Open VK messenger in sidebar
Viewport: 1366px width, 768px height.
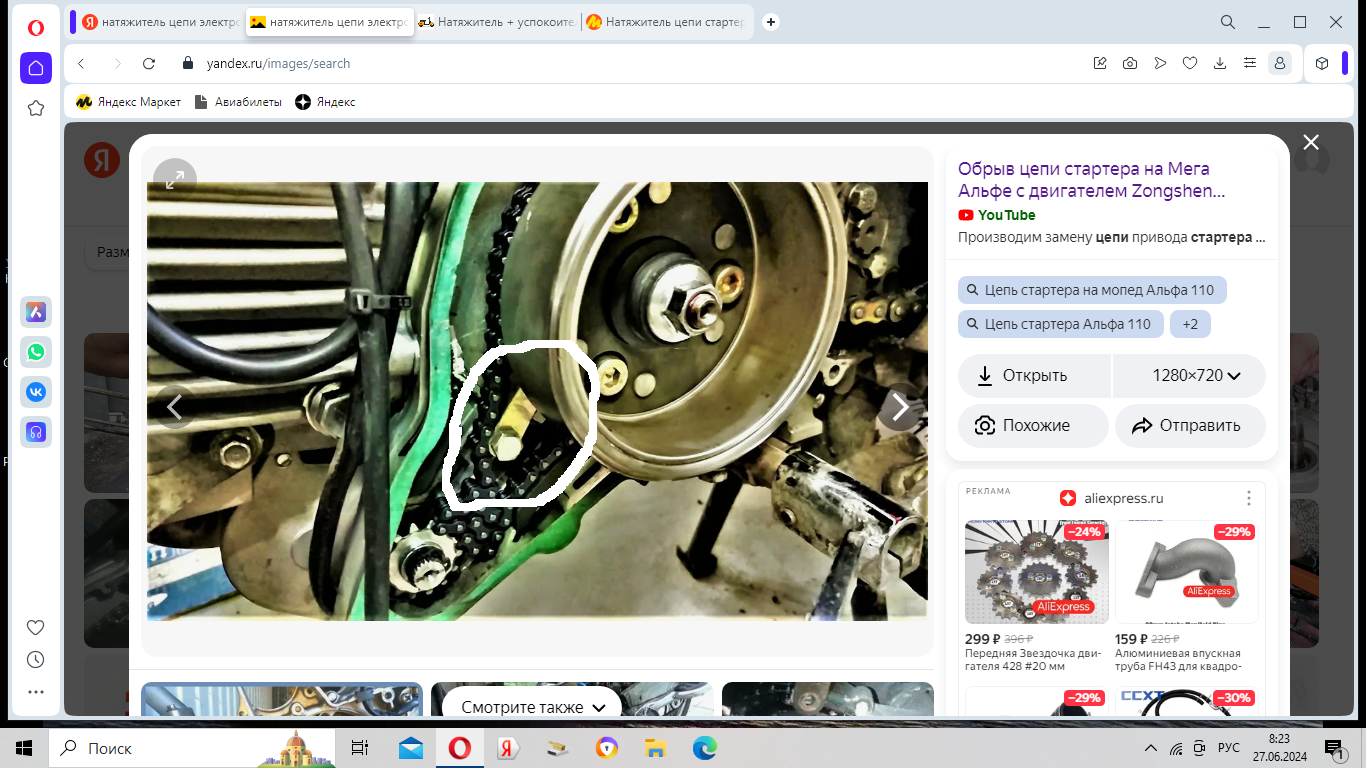[x=36, y=392]
